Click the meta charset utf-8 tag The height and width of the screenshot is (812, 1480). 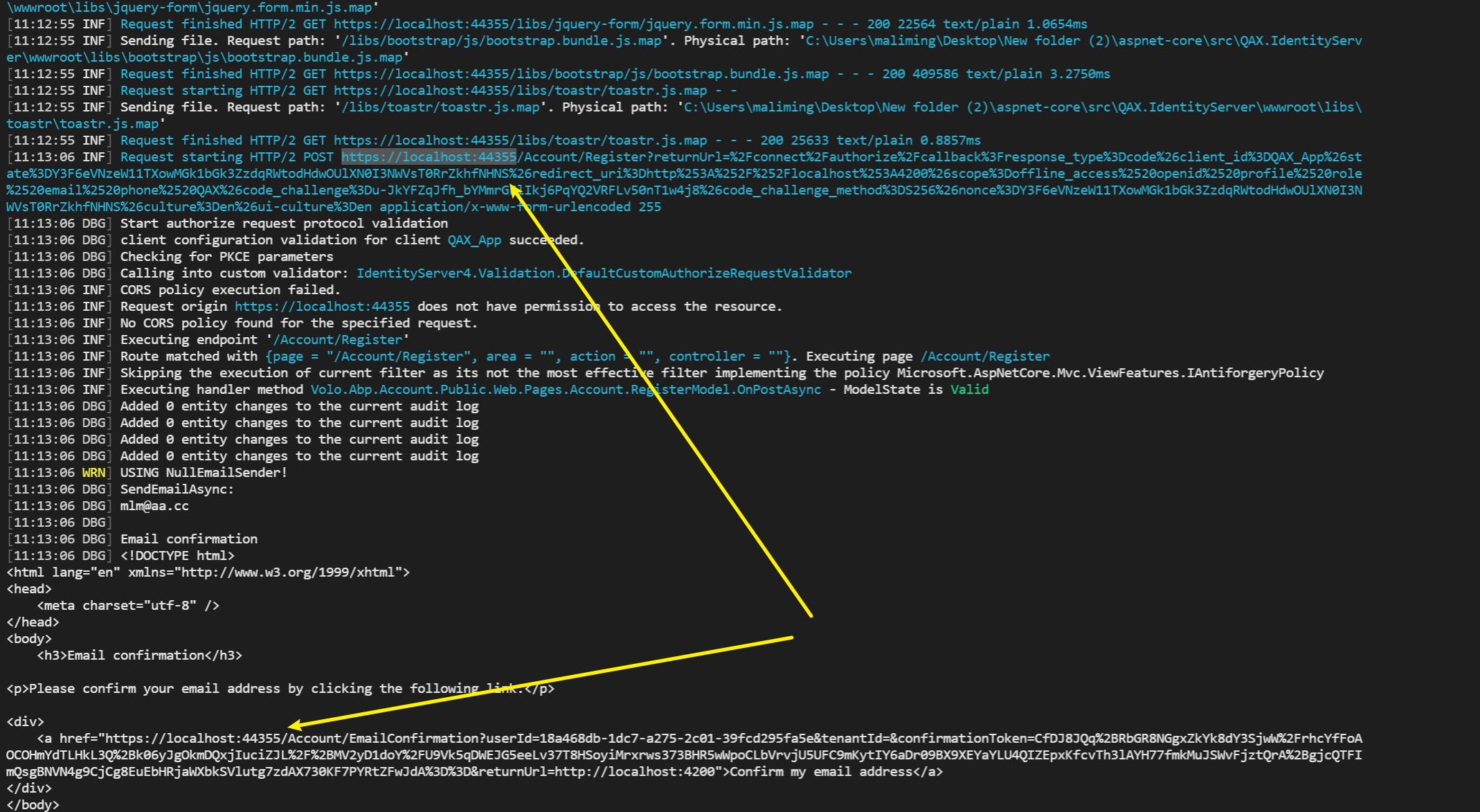128,606
